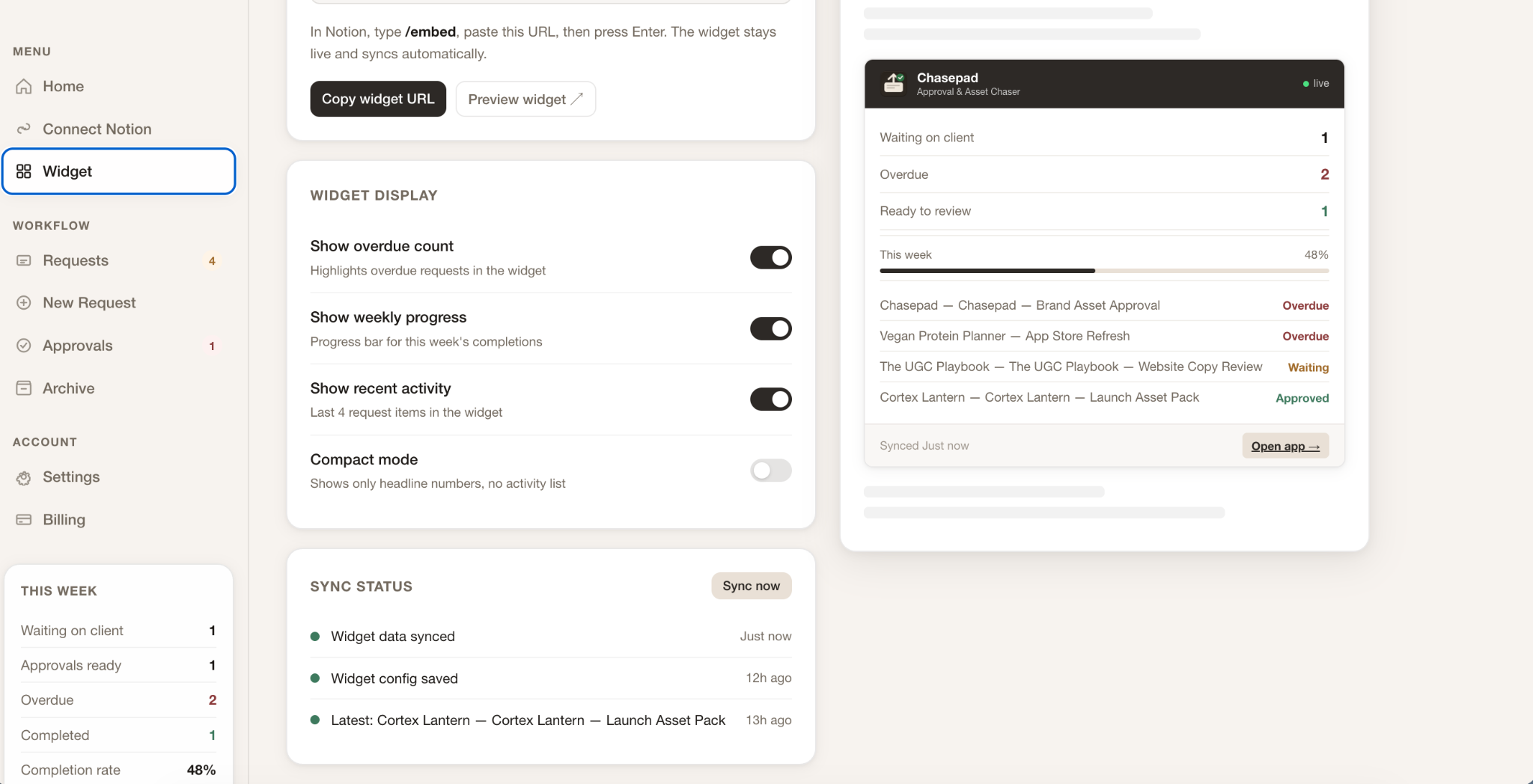The width and height of the screenshot is (1533, 784).
Task: Click the Ready to review row in widget
Action: tap(1104, 211)
